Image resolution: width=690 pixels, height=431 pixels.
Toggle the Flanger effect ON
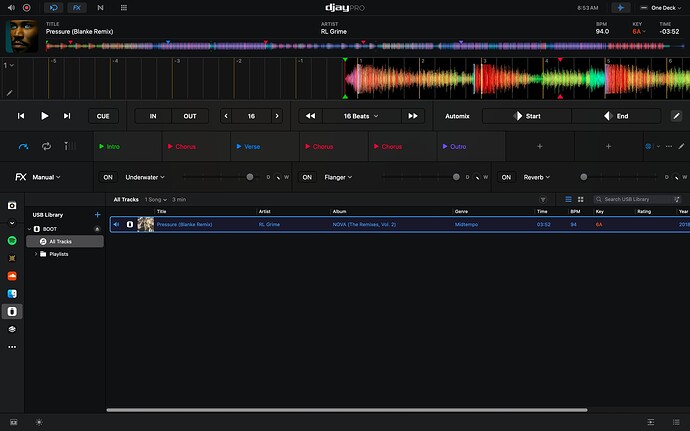[x=307, y=177]
